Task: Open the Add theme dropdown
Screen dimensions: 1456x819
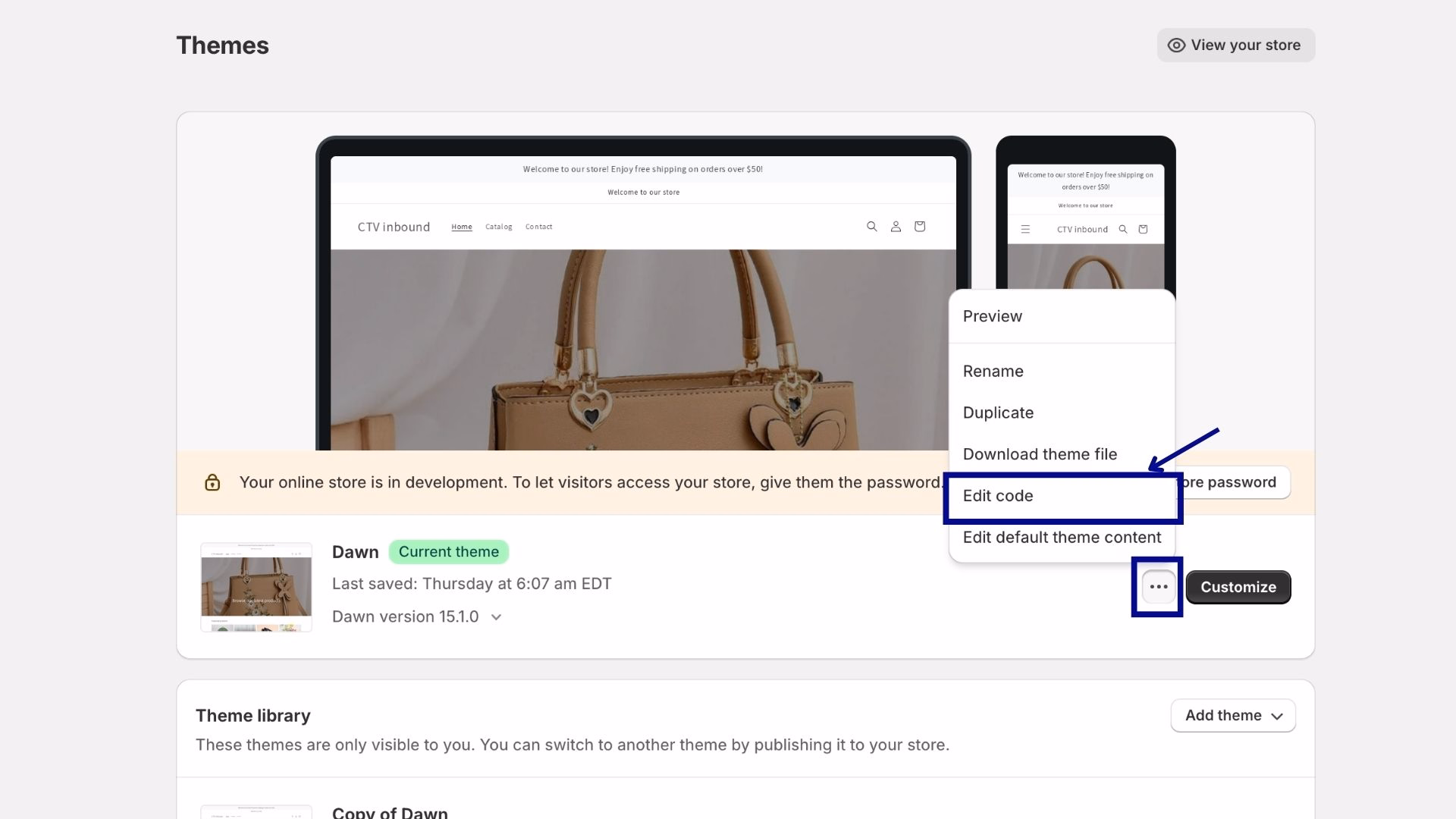Action: 1233,716
